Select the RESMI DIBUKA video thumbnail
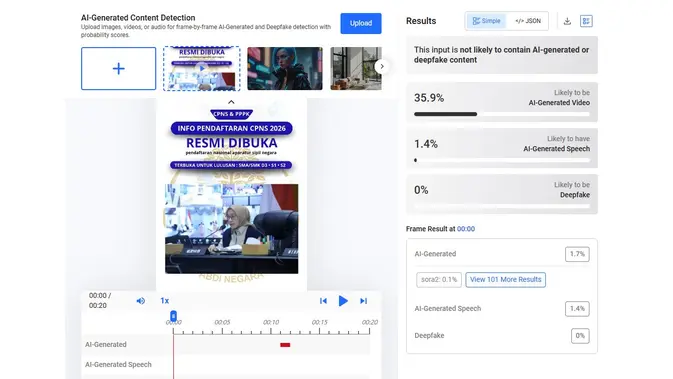Viewport: 673px width, 379px height. click(x=202, y=69)
